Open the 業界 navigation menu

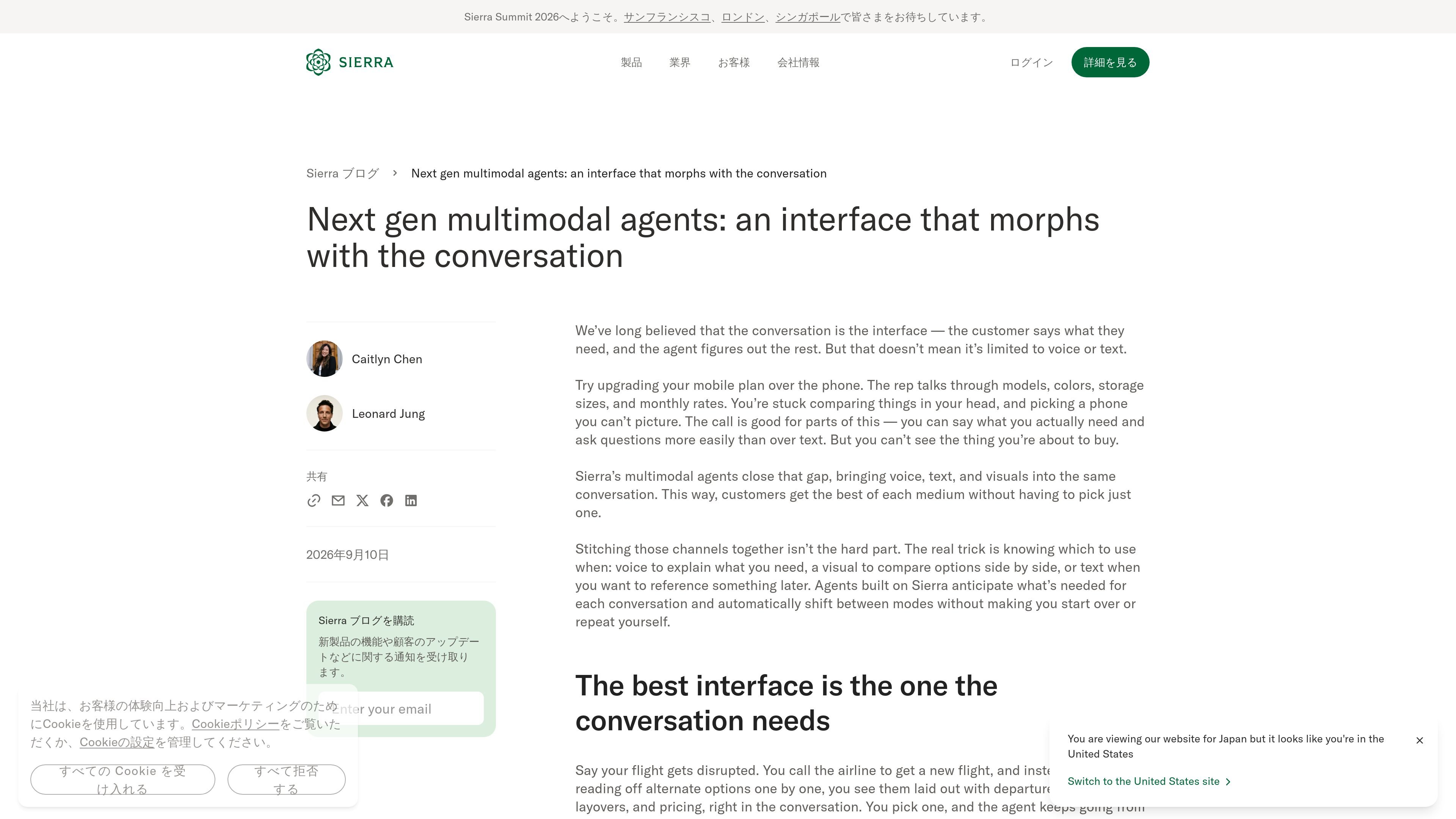680,62
